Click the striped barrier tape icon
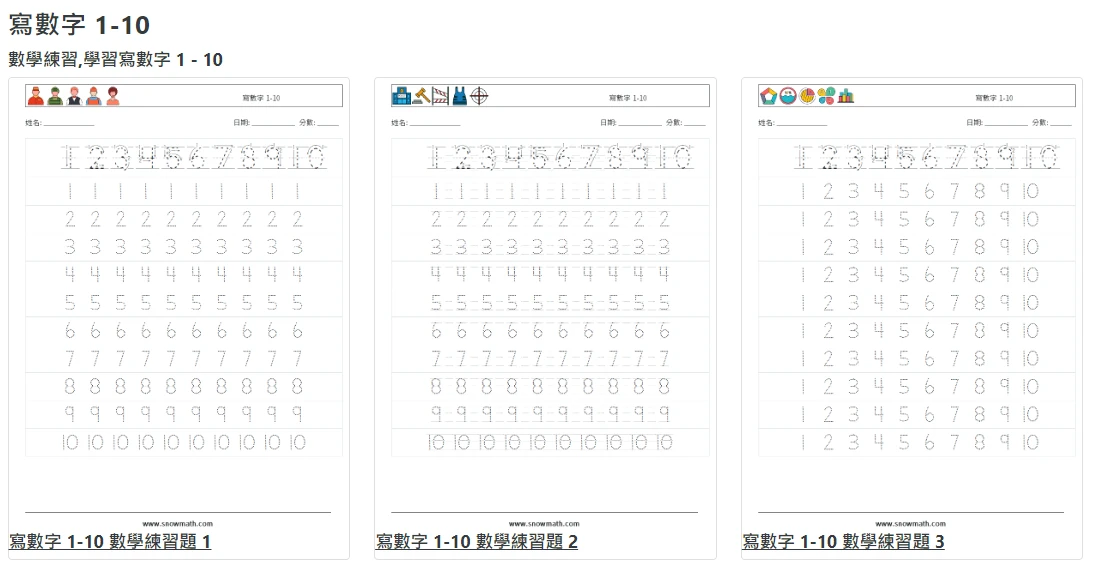Screen dimensions: 1094x568 coord(440,96)
